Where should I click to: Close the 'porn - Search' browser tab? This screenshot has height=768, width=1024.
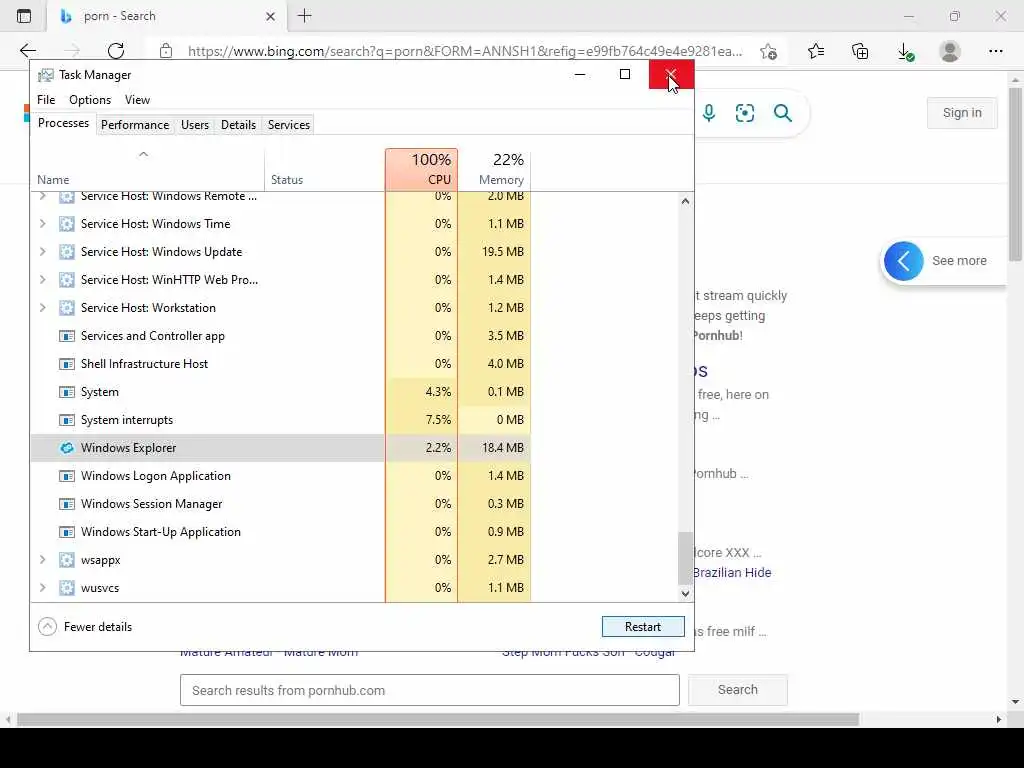270,16
